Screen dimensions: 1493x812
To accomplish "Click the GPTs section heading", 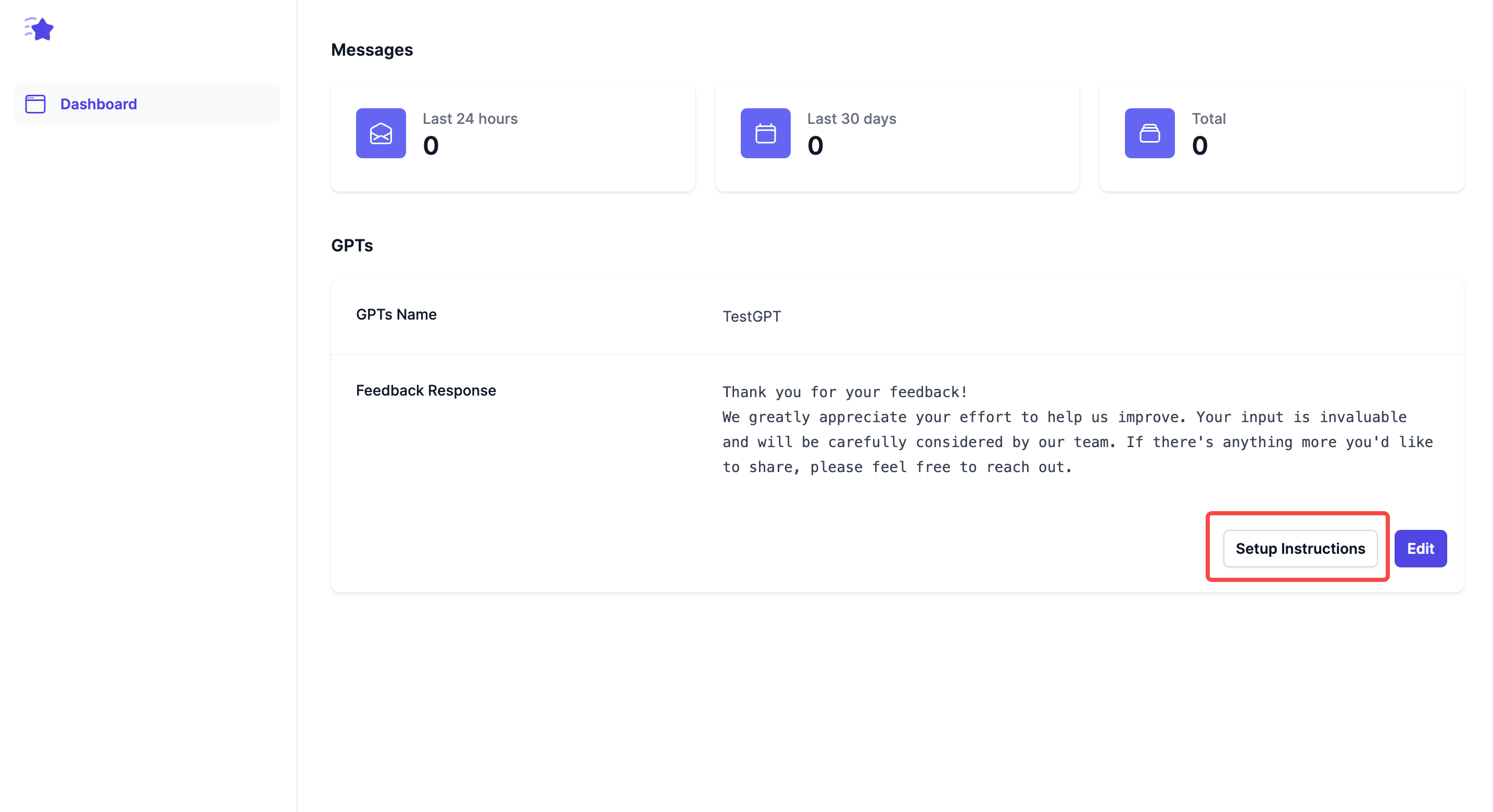I will click(352, 246).
